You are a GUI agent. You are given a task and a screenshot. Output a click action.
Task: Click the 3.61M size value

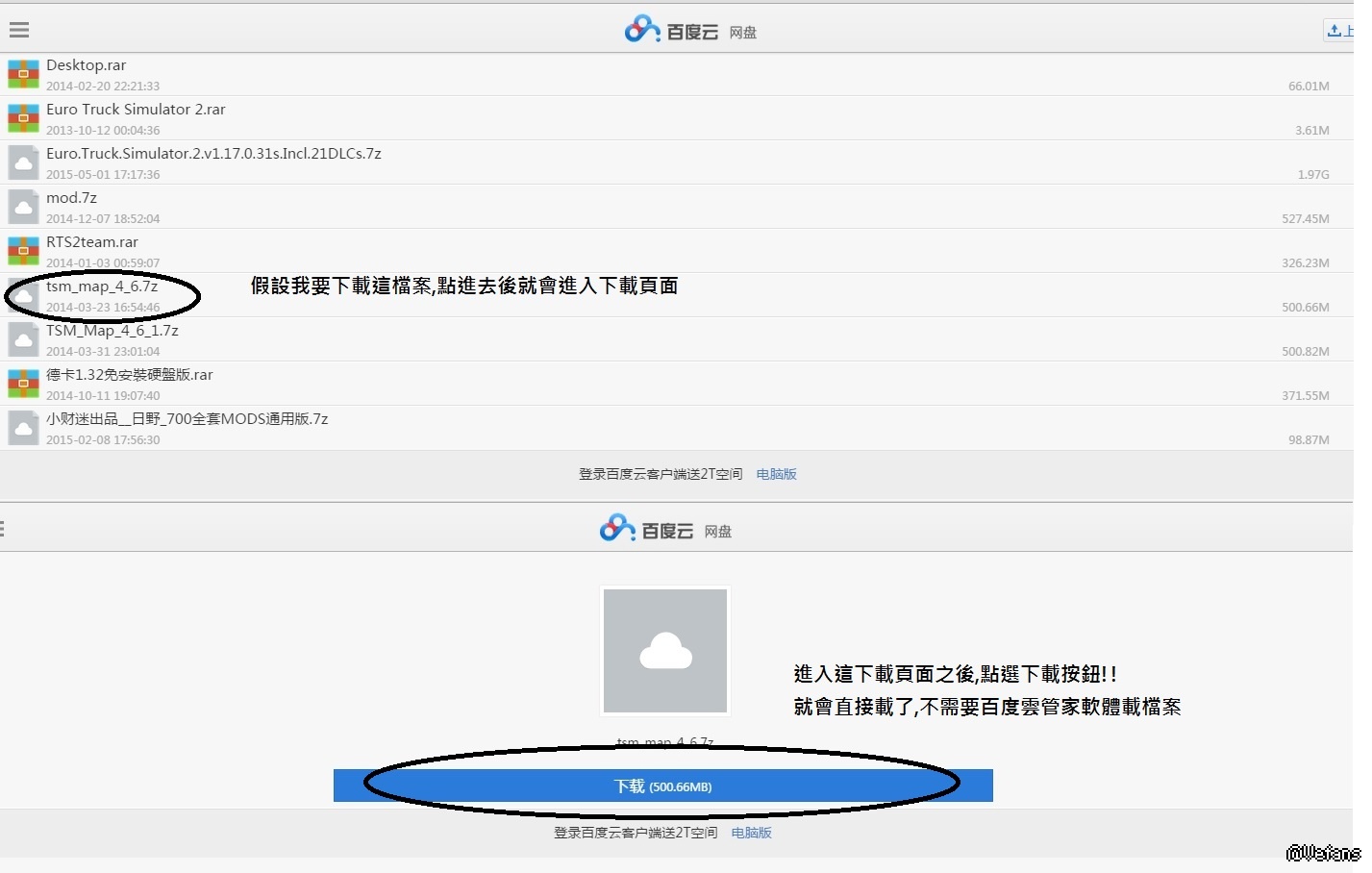tap(1312, 131)
